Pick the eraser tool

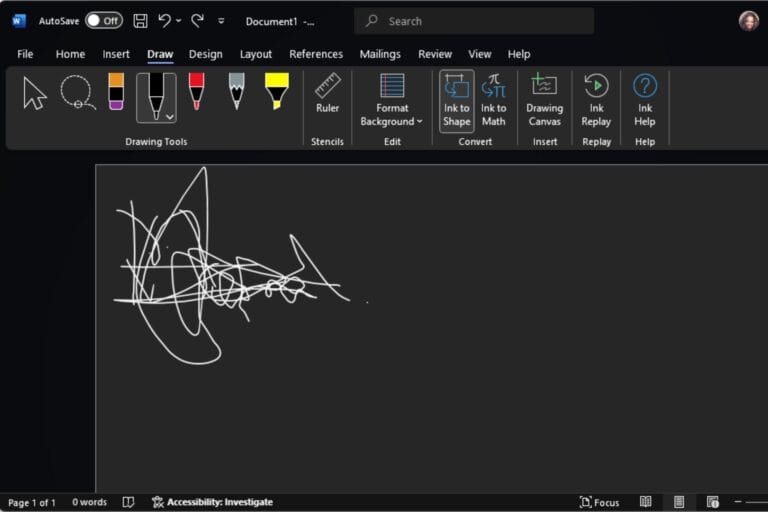click(x=116, y=92)
